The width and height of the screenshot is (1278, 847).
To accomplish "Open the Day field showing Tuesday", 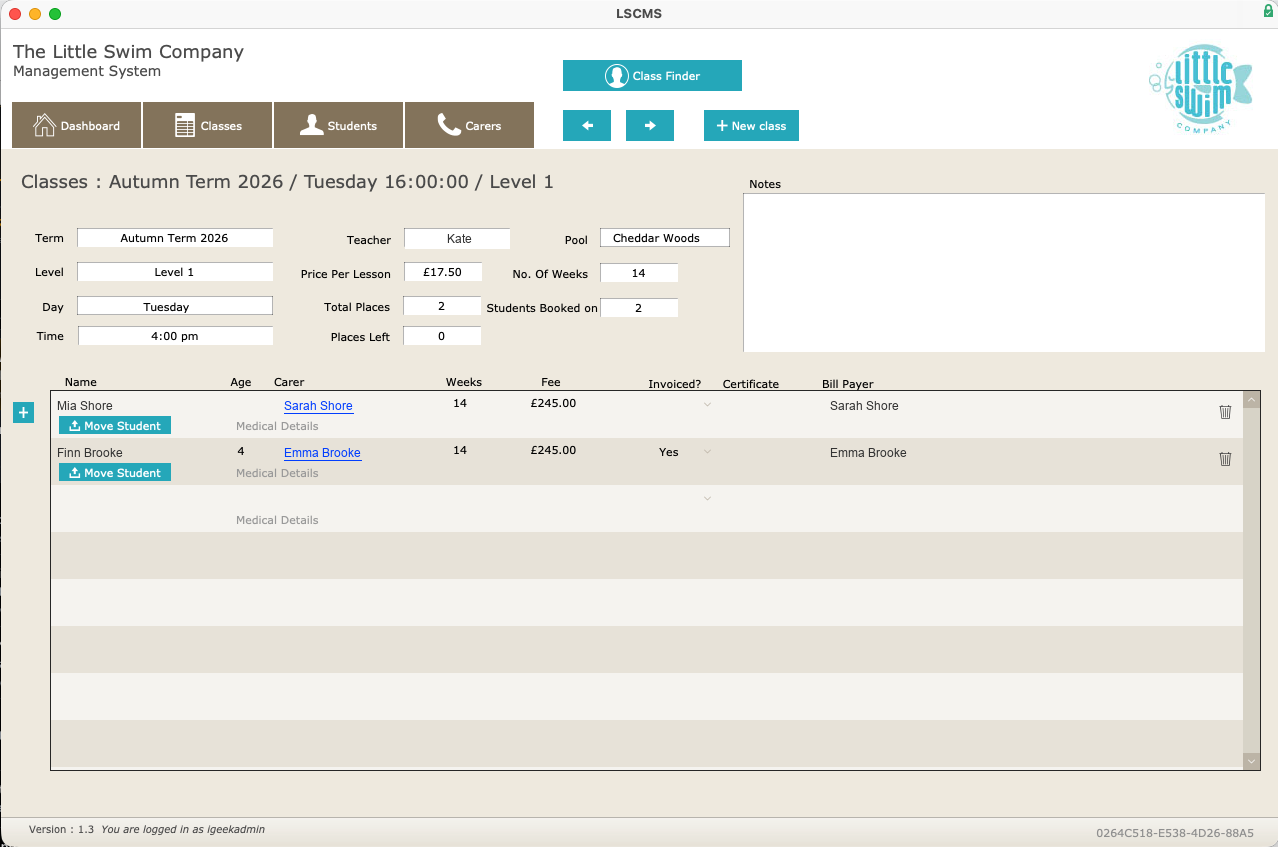I will 175,306.
